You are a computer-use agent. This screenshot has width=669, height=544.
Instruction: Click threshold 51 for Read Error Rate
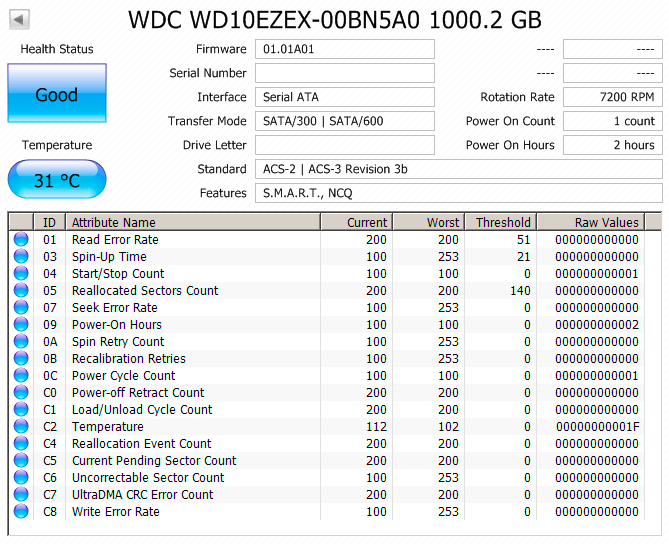pos(524,239)
